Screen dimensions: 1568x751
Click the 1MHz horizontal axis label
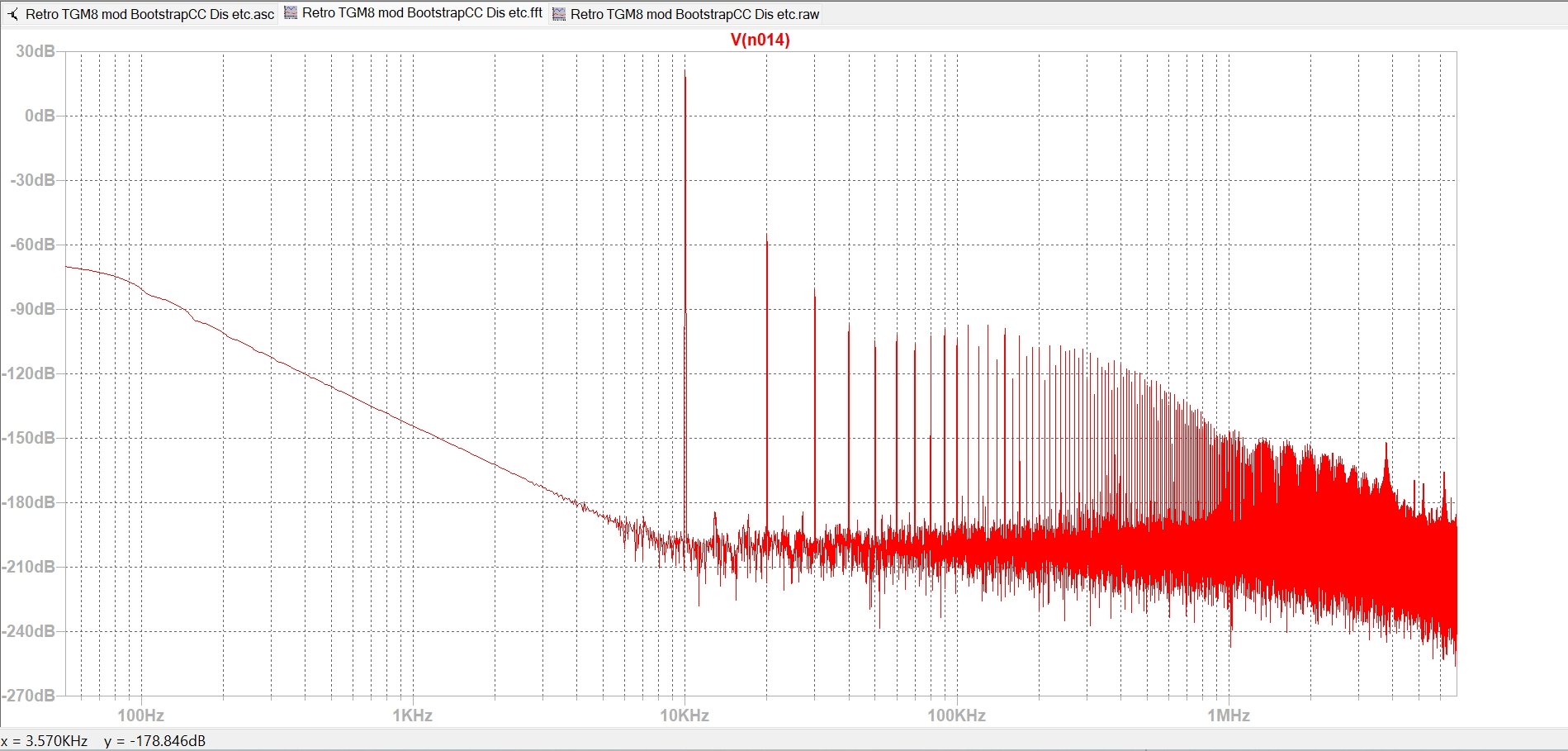[x=1229, y=715]
